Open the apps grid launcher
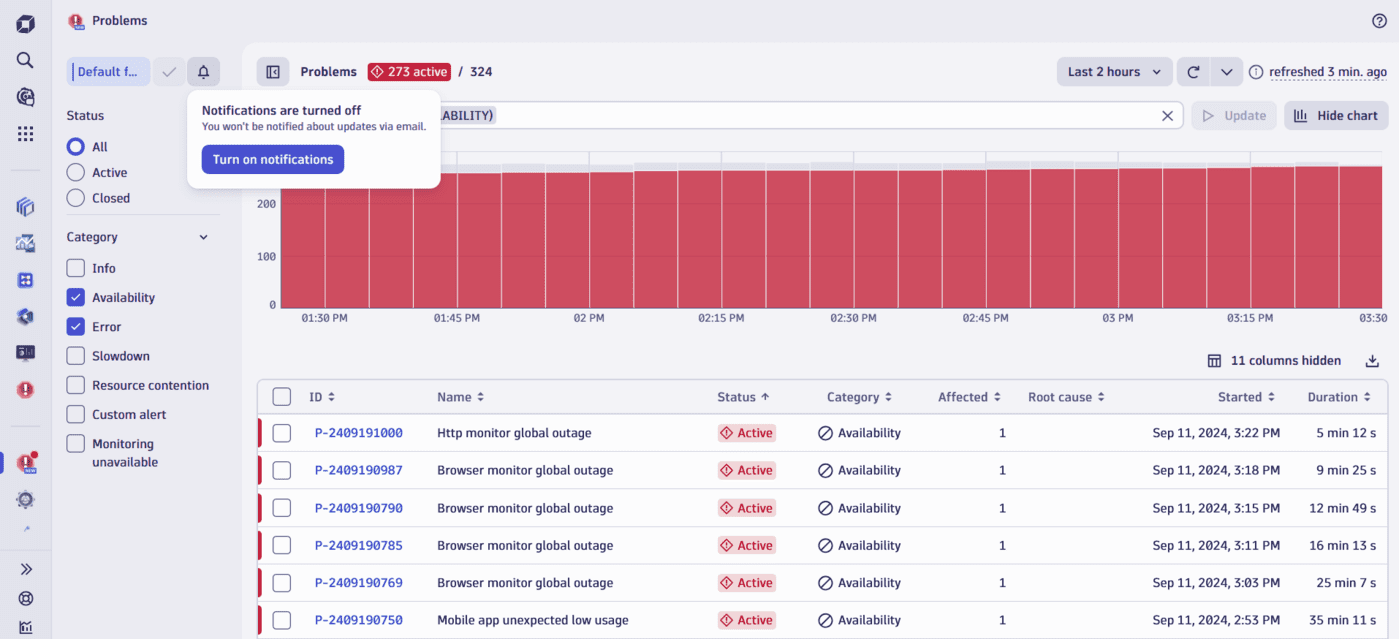 (25, 132)
